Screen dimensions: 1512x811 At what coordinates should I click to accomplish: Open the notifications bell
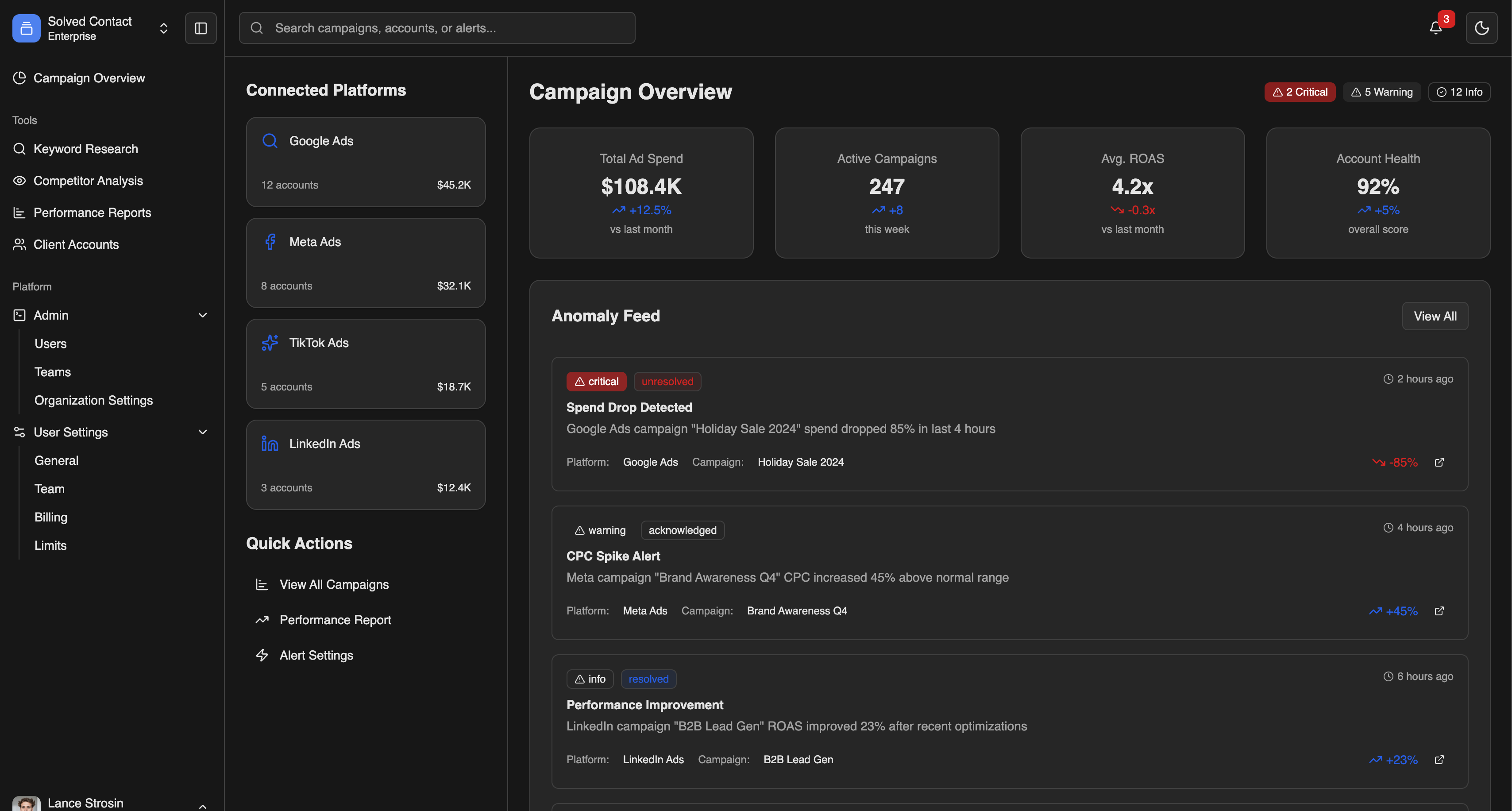(1436, 28)
